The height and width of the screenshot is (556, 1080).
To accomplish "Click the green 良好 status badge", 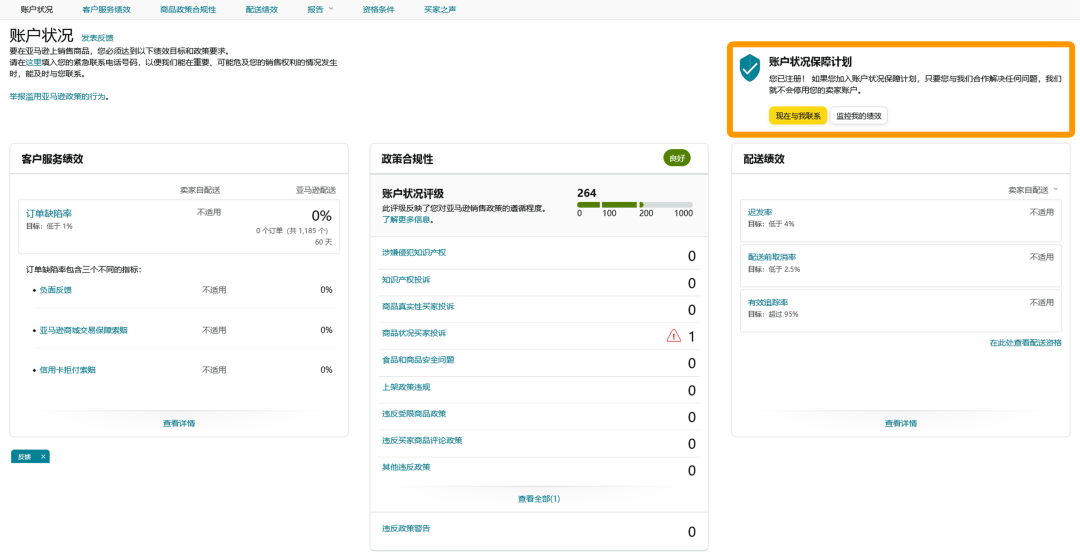I will [677, 158].
